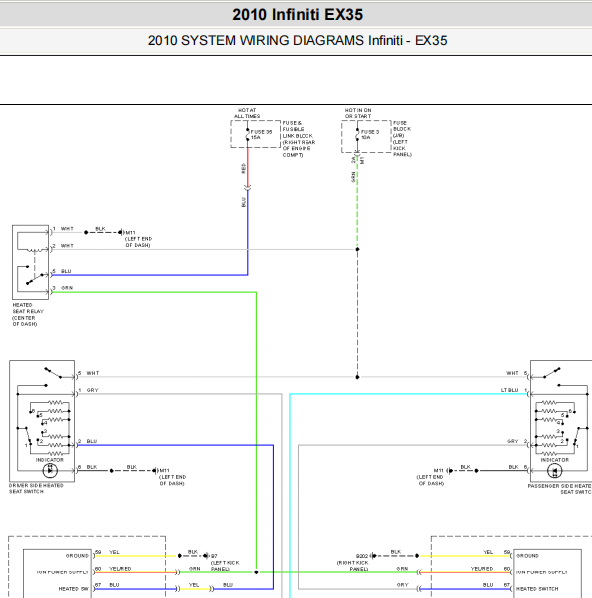This screenshot has width=592, height=598.
Task: Select the "WHT" label at driver switch pin 5
Action: coord(93,373)
